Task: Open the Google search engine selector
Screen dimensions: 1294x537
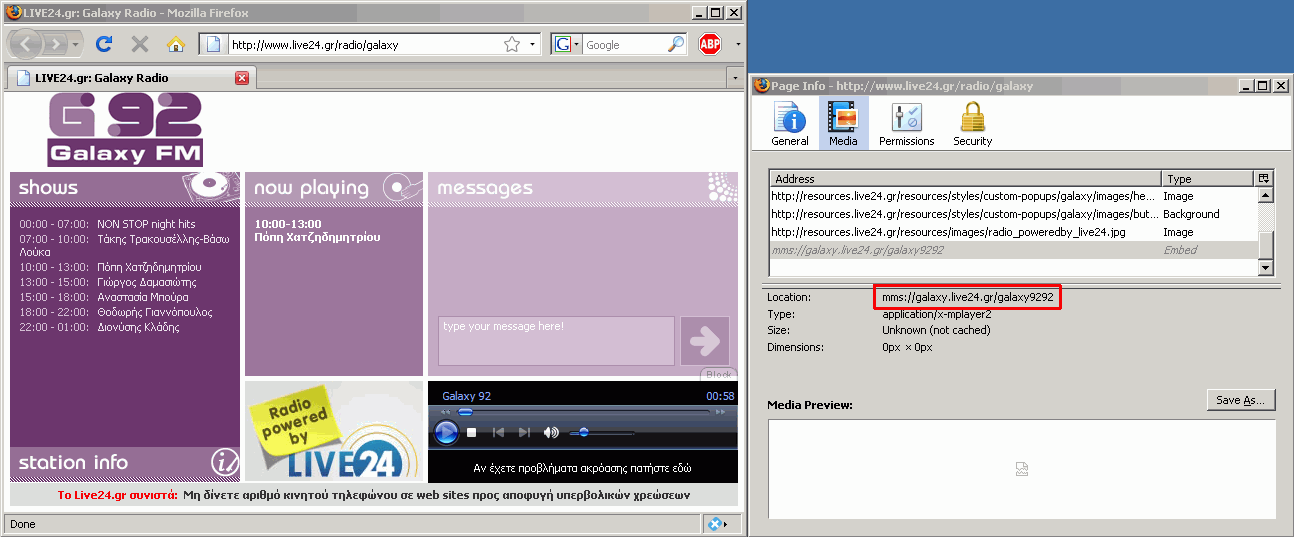Action: [566, 44]
